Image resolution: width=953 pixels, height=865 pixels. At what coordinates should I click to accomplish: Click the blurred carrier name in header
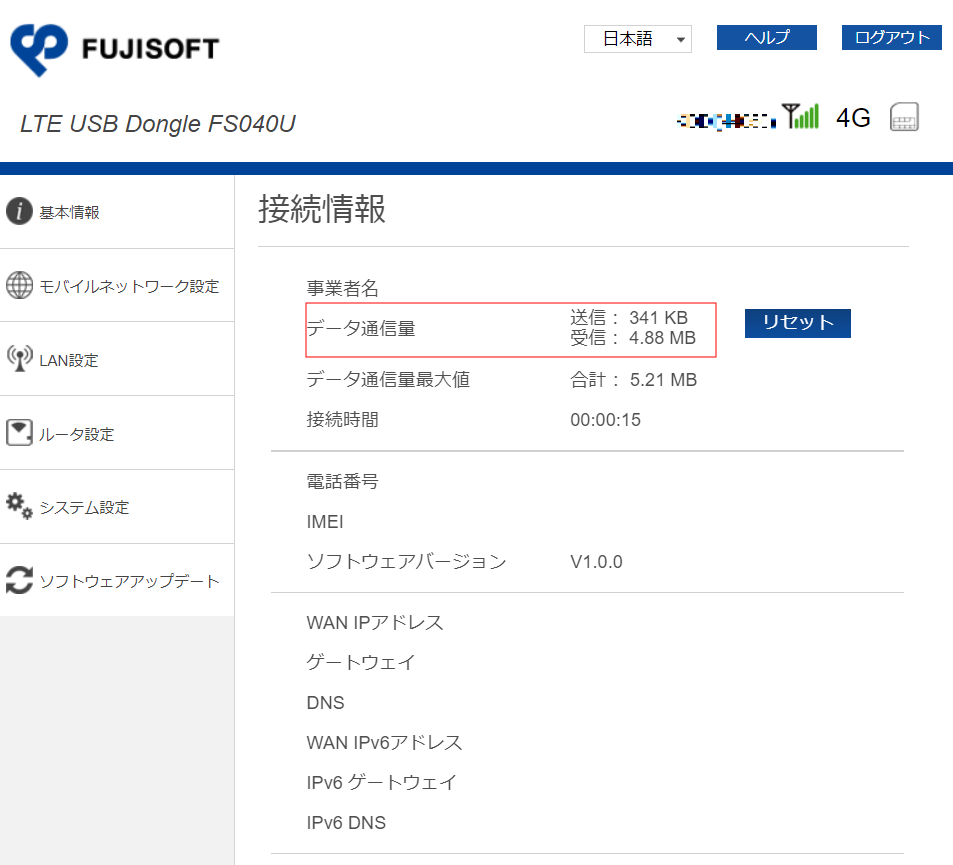pyautogui.click(x=726, y=122)
